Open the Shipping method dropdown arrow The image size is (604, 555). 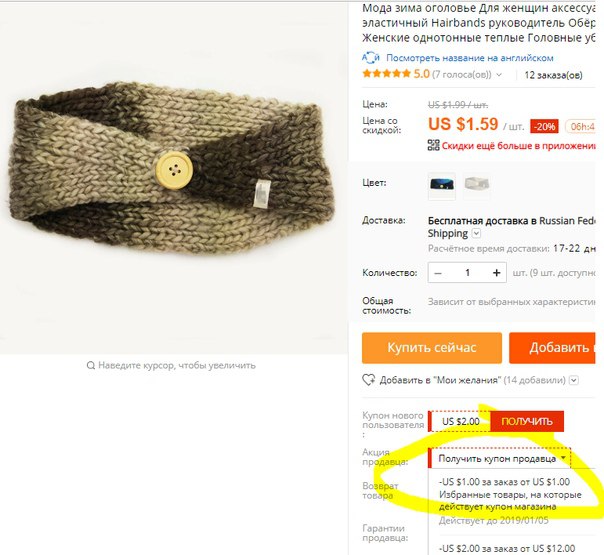tap(476, 233)
